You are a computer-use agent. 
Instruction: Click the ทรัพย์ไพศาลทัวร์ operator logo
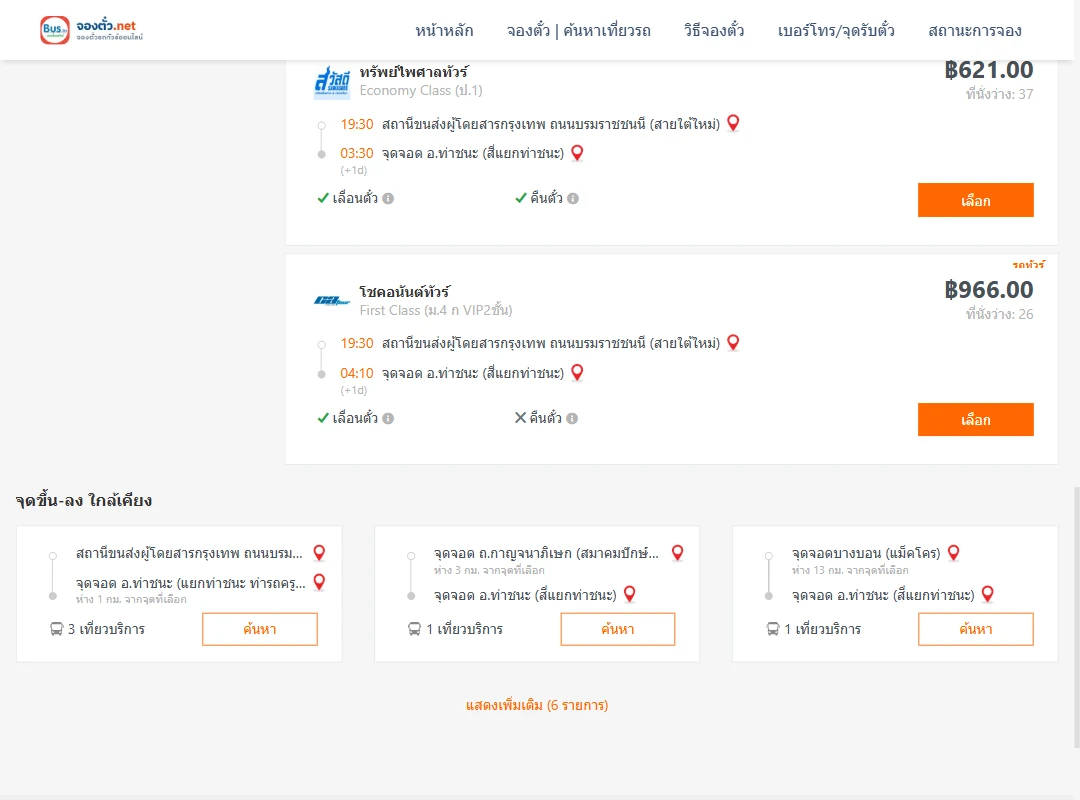[332, 82]
